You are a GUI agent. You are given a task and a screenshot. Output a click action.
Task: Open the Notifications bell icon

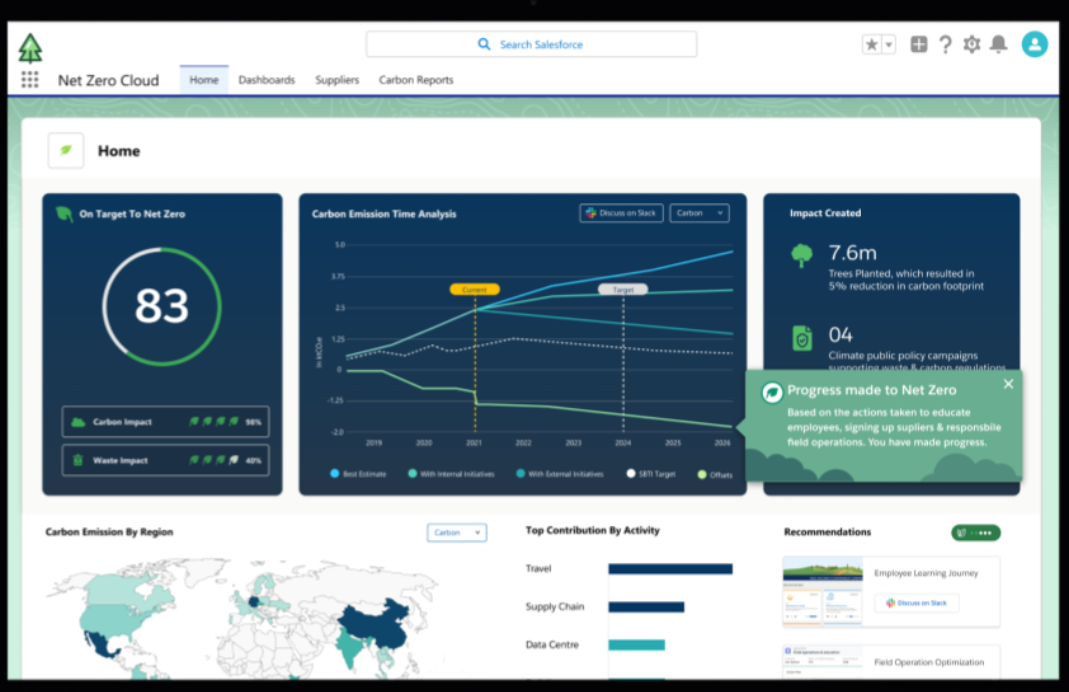pyautogui.click(x=999, y=44)
